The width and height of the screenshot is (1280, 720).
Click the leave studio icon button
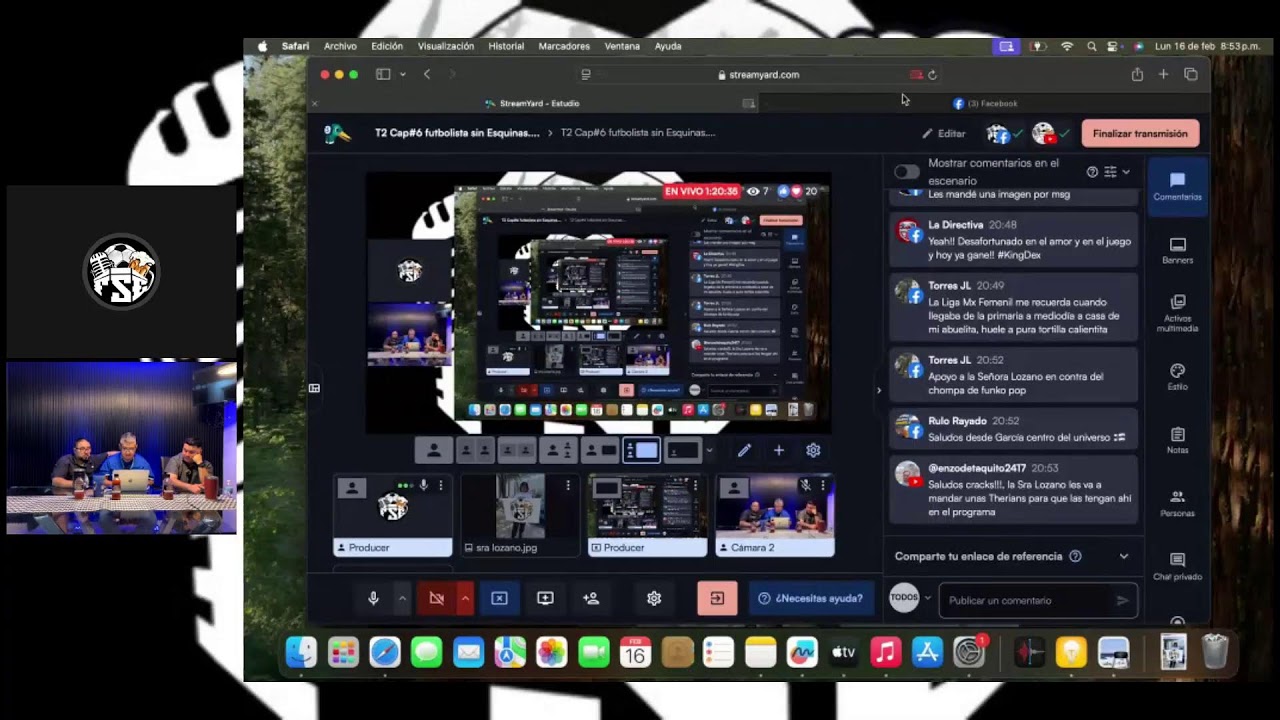point(717,598)
